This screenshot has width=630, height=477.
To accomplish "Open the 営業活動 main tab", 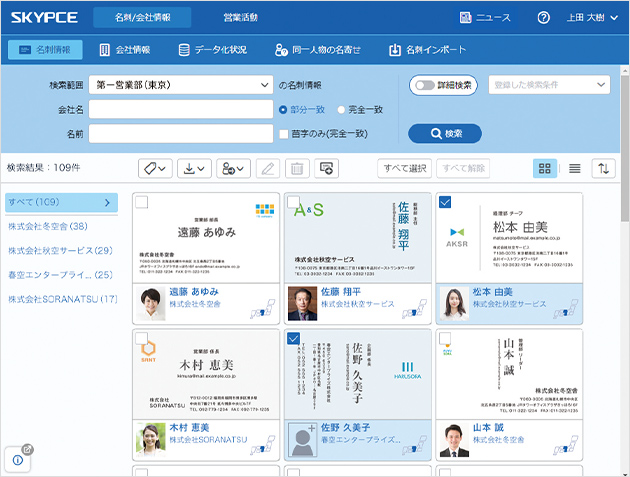I will click(x=240, y=17).
